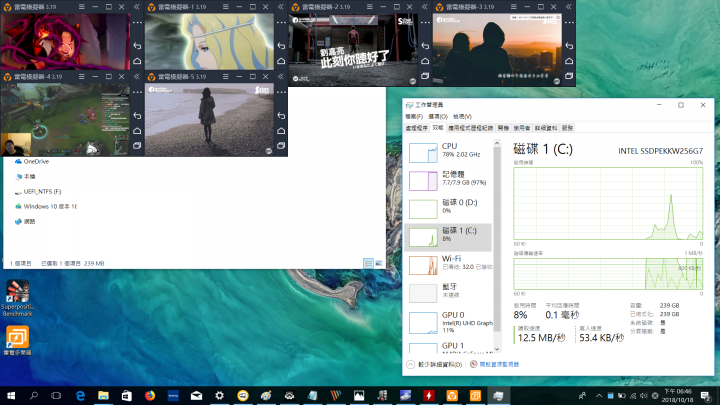Viewport: 720px width, 405px height.
Task: Click the home button in 雷電模擬器-2
Action: coord(425,61)
